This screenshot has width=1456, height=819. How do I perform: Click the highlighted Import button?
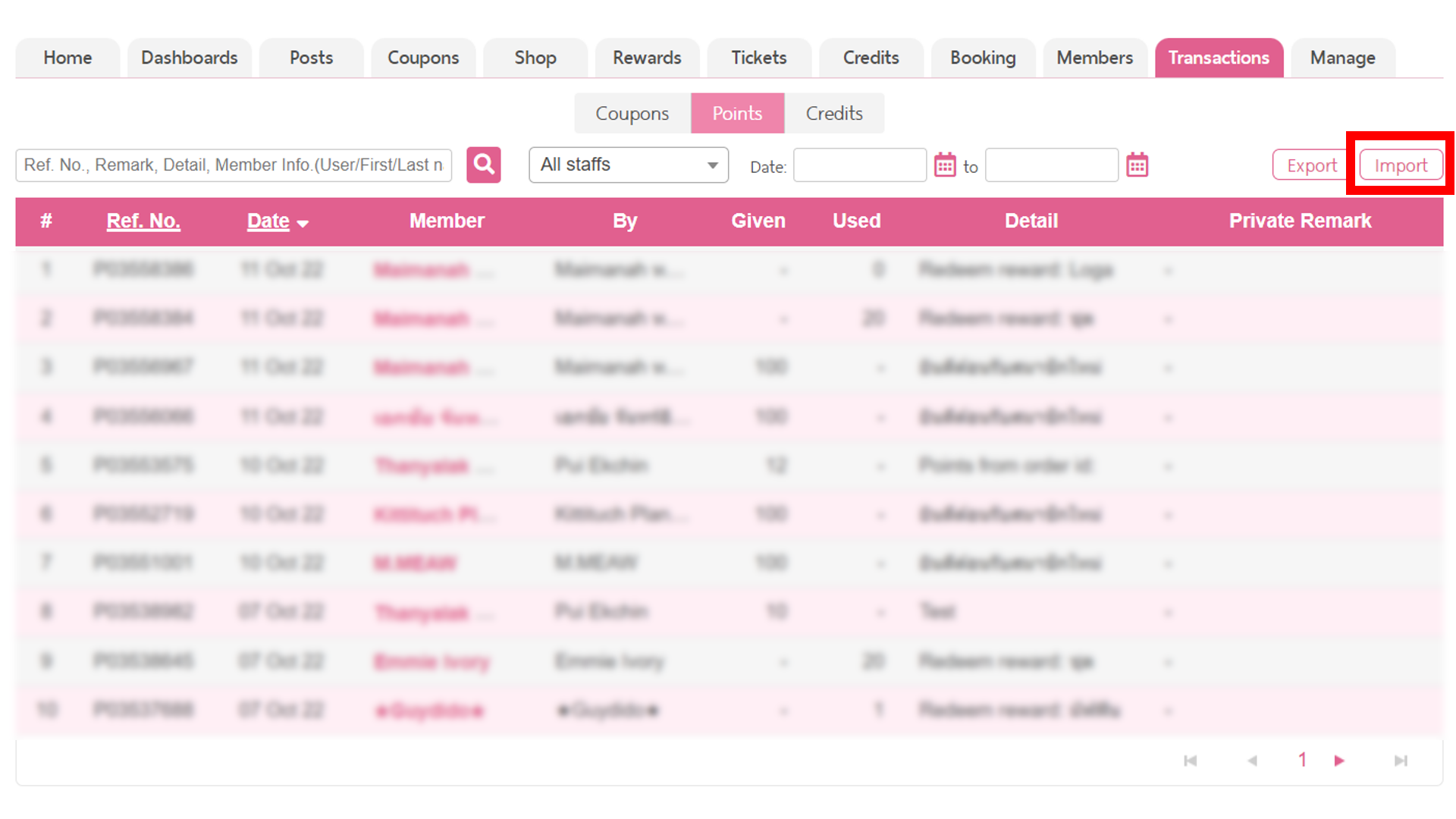click(1400, 165)
